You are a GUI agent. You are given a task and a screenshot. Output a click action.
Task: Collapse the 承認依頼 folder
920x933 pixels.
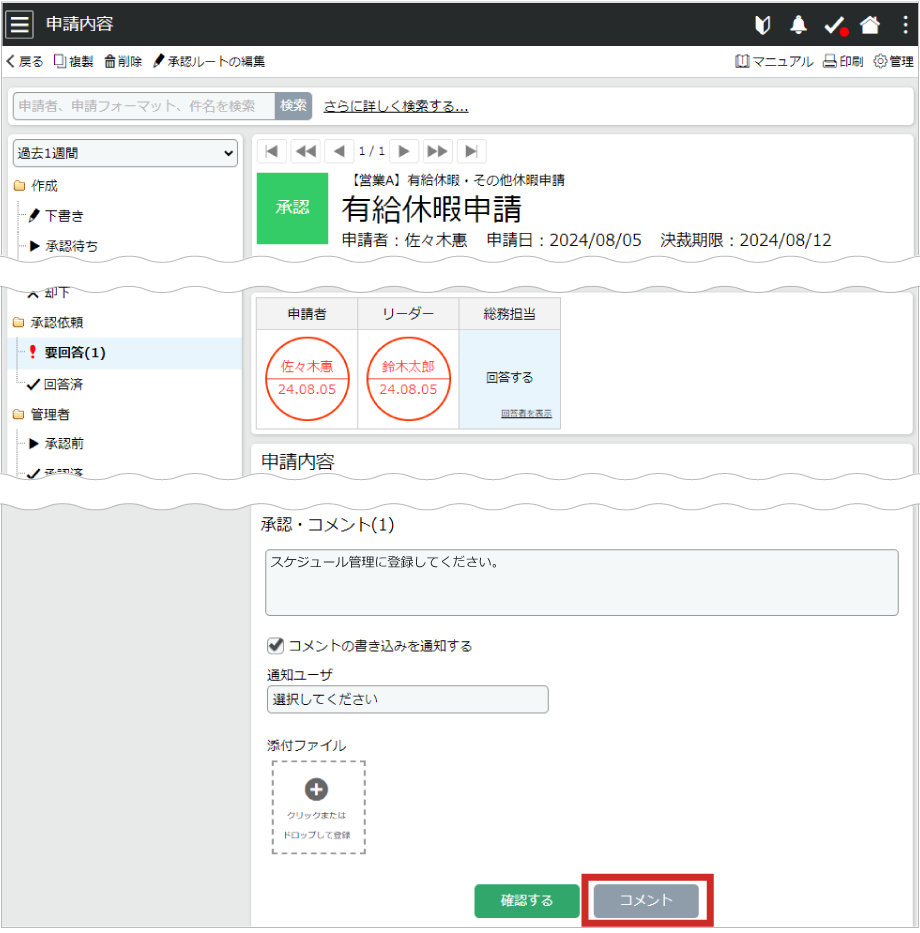point(20,323)
